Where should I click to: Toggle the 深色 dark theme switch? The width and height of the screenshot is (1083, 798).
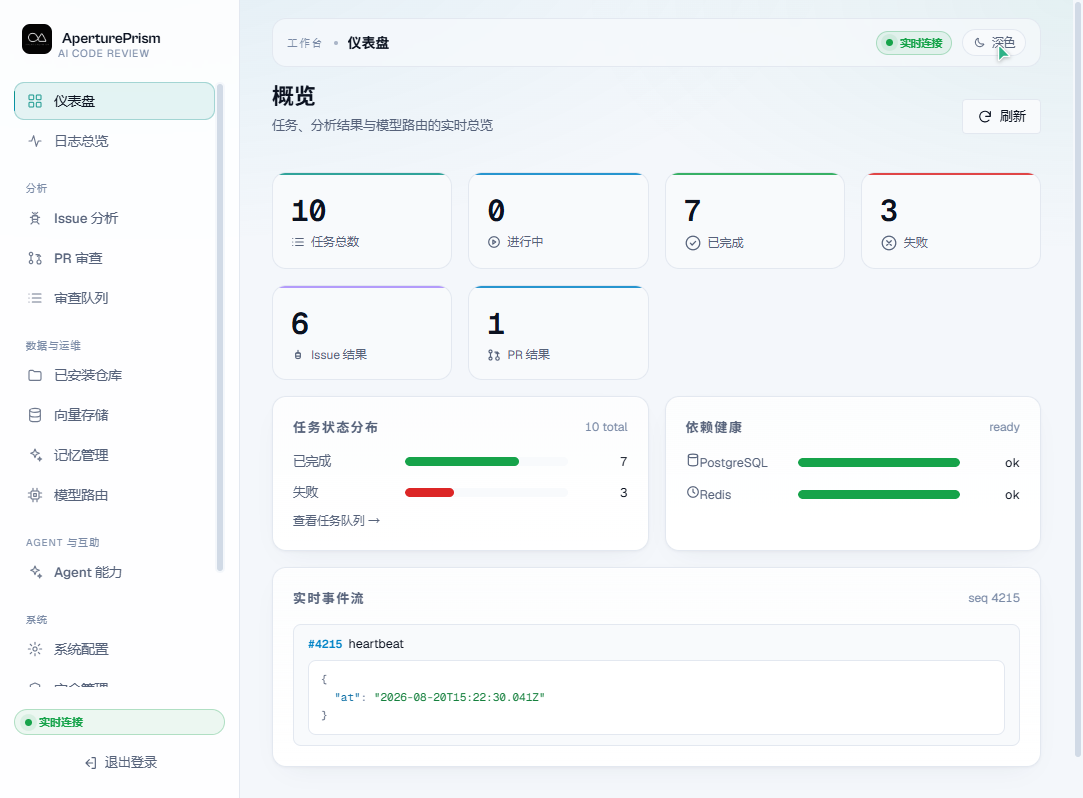pyautogui.click(x=994, y=43)
